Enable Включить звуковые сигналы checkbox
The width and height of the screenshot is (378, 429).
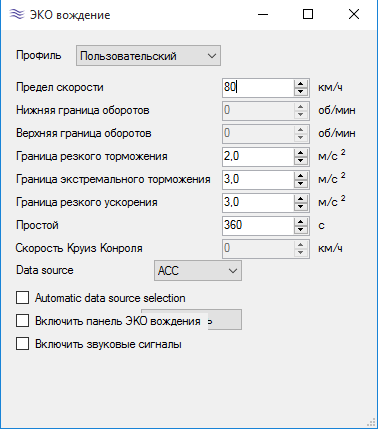click(x=22, y=344)
